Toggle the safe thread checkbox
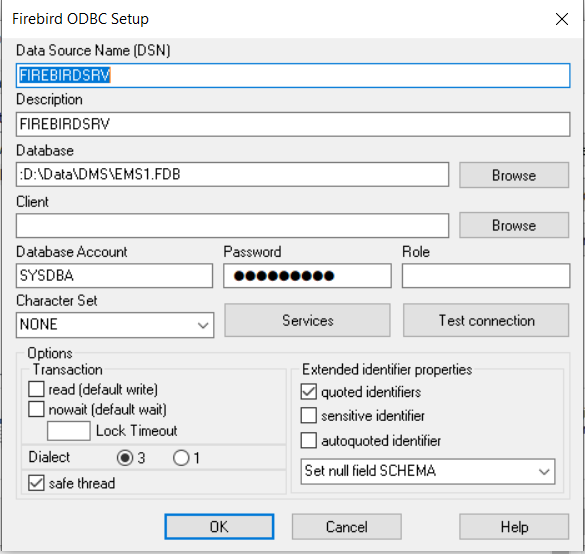Screen dimensions: 585x554 (x=36, y=483)
